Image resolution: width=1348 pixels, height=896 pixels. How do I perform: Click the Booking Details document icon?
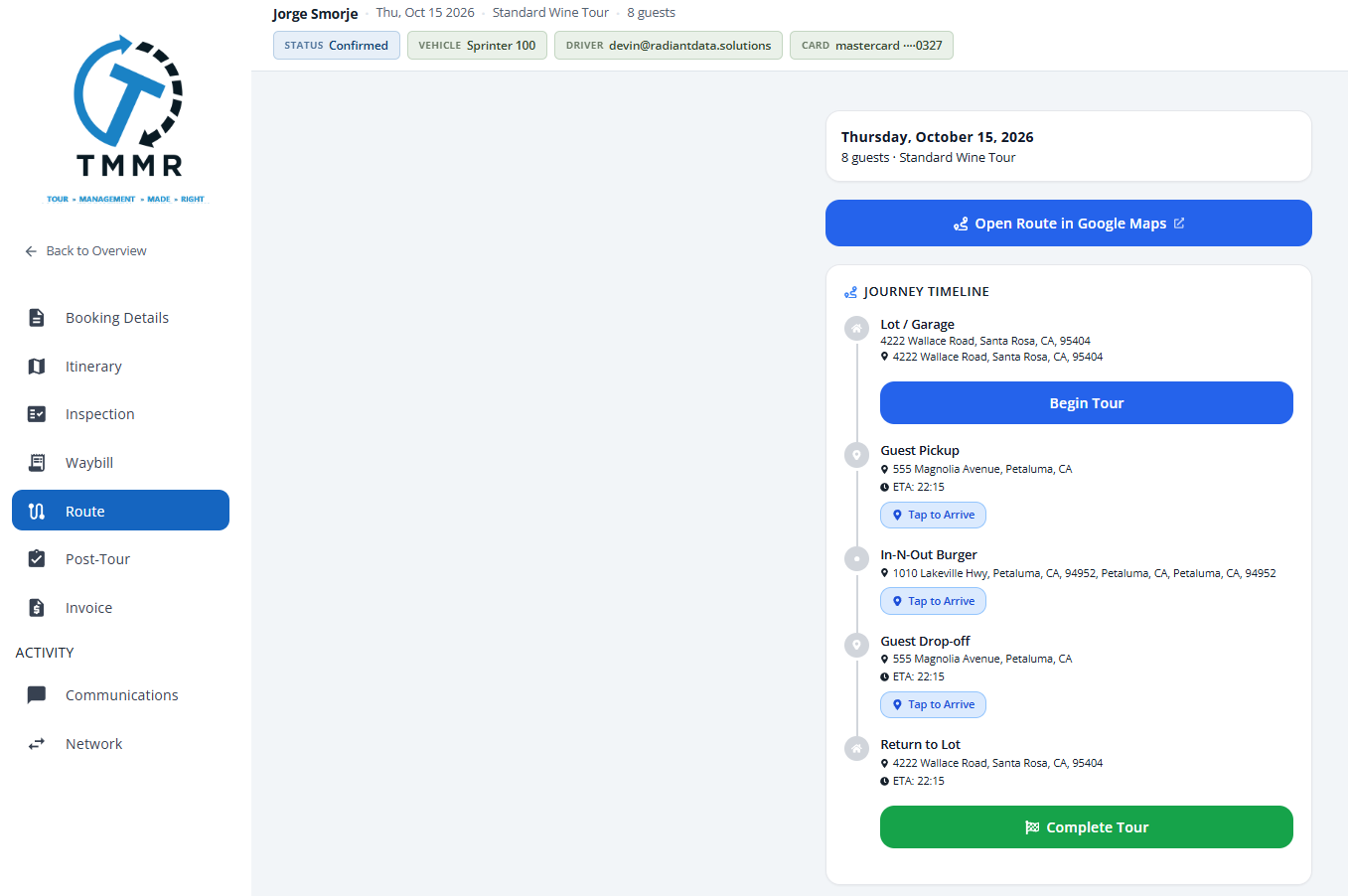(x=37, y=318)
